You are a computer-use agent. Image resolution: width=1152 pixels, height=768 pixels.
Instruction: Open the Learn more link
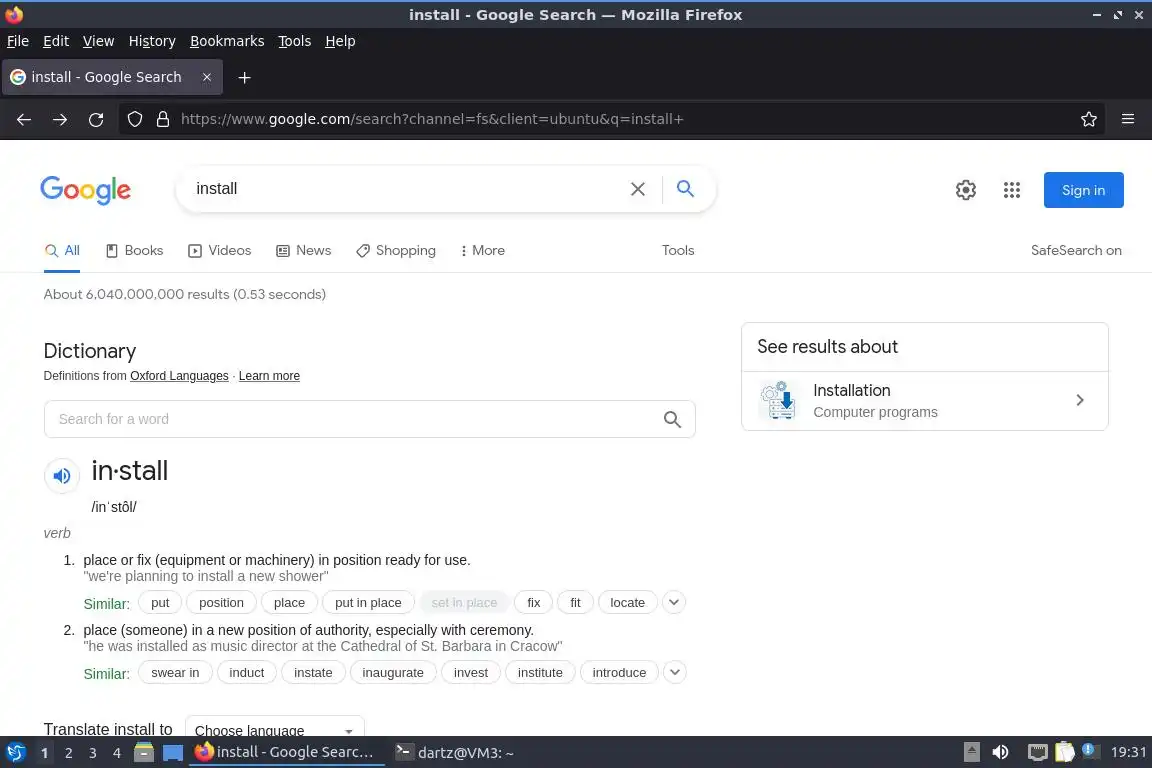[x=269, y=376]
